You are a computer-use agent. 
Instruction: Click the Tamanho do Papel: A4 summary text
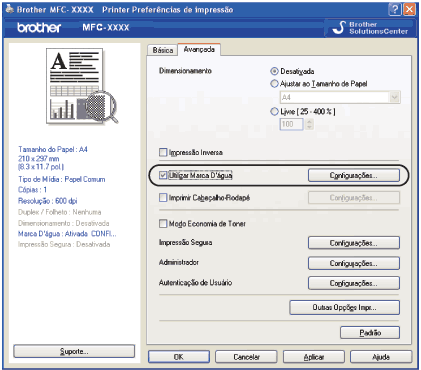pyautogui.click(x=53, y=149)
